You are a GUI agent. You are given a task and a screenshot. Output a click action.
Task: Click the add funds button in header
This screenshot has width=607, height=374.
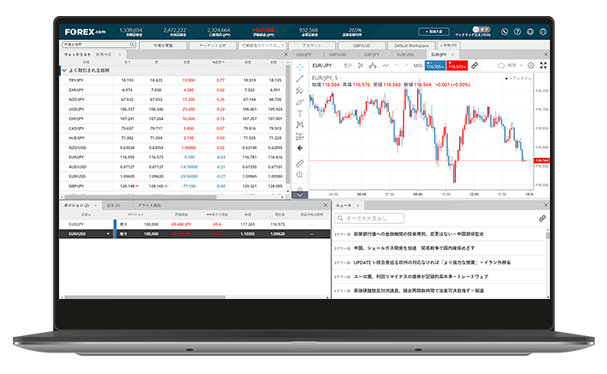point(434,31)
